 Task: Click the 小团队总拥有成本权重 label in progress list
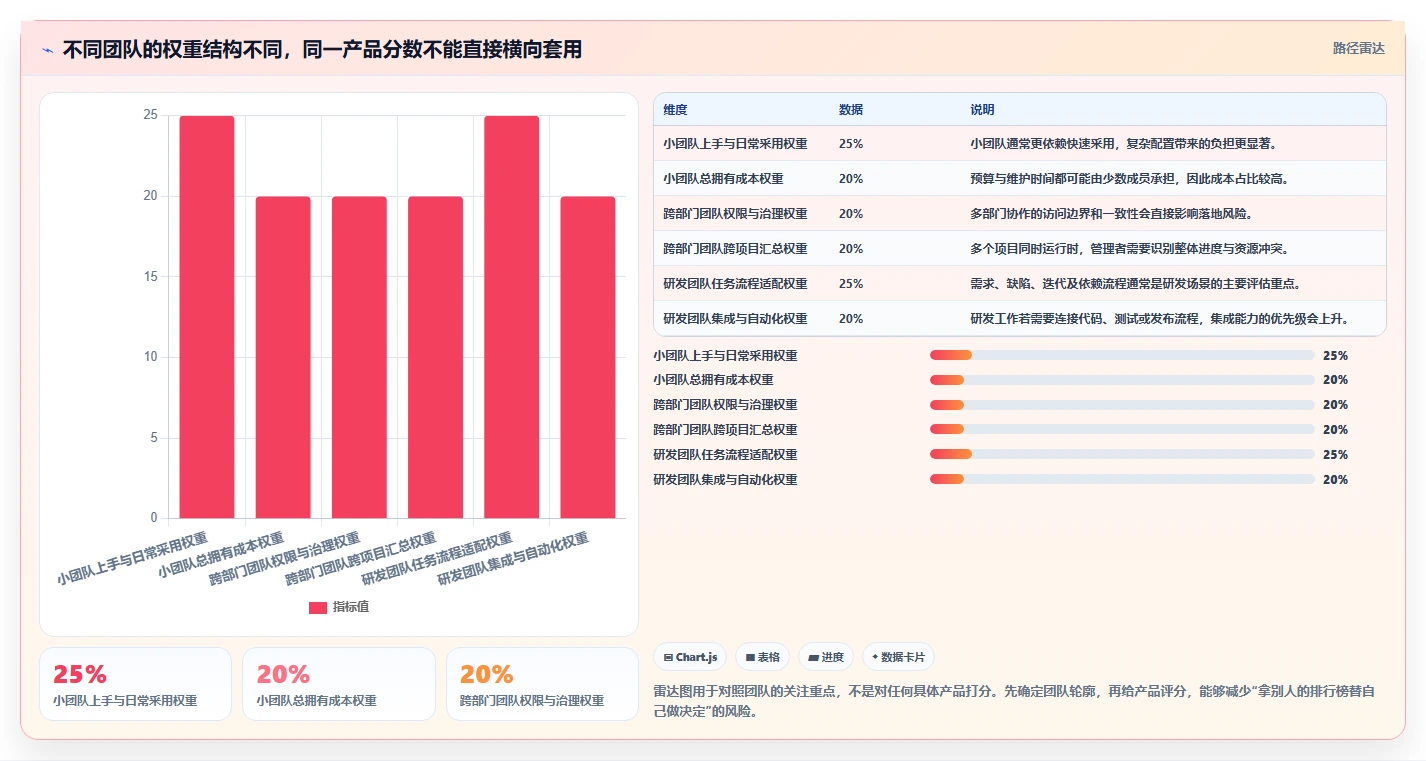713,380
